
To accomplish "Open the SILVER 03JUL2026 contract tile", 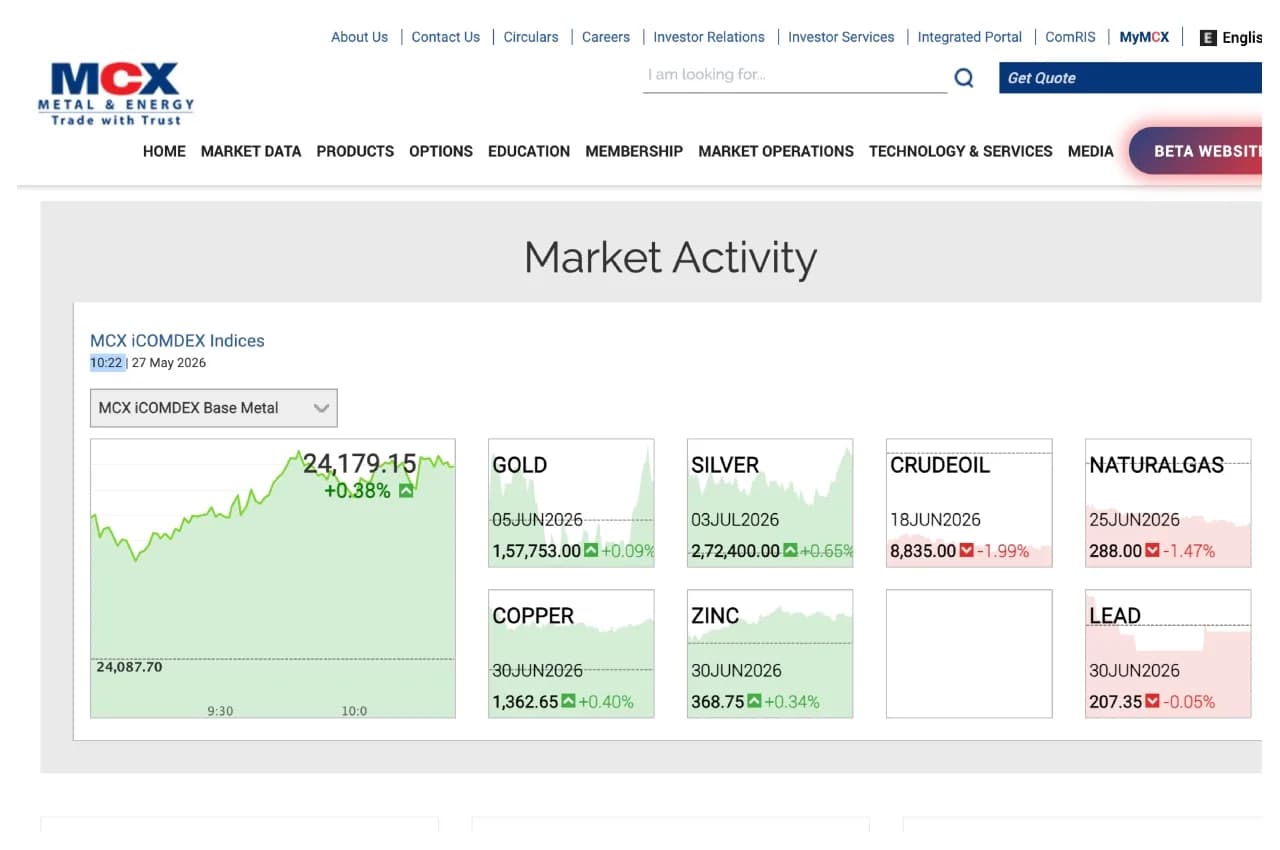I will 770,503.
